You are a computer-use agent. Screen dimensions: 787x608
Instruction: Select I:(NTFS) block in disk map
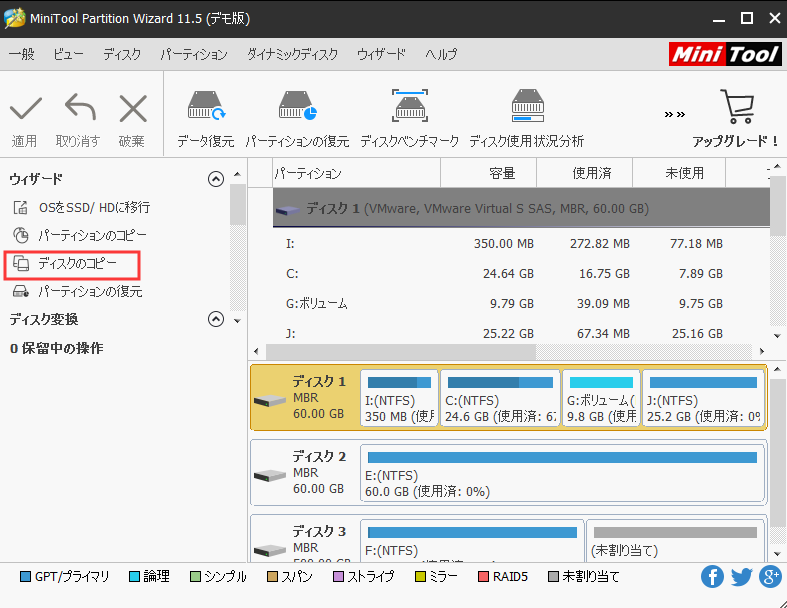click(399, 399)
